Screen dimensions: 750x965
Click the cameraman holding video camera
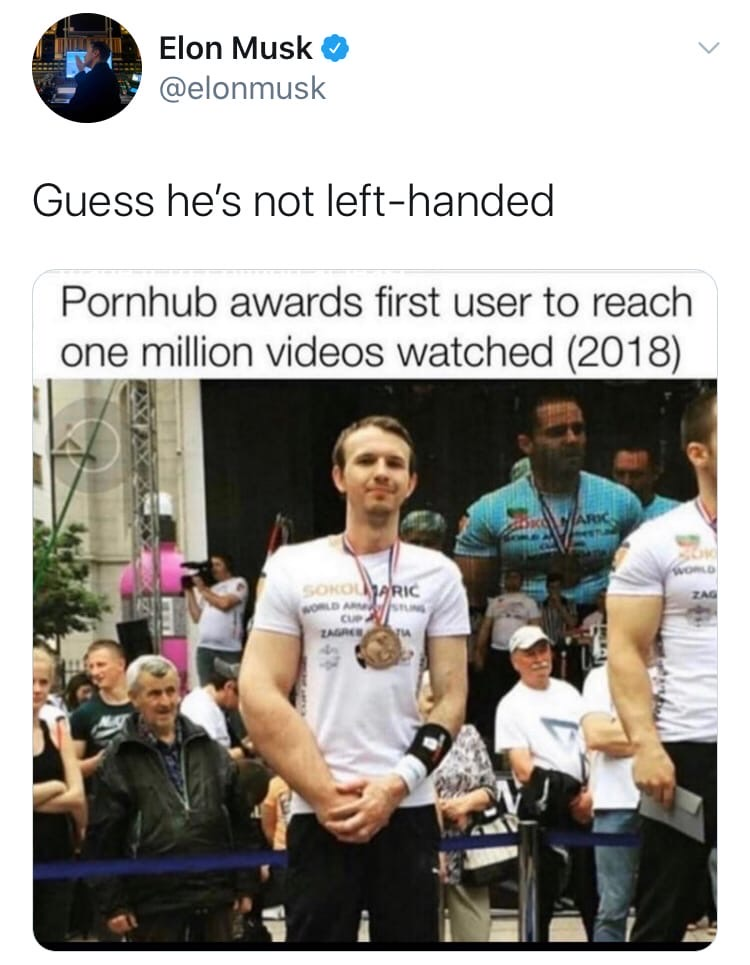coord(215,608)
